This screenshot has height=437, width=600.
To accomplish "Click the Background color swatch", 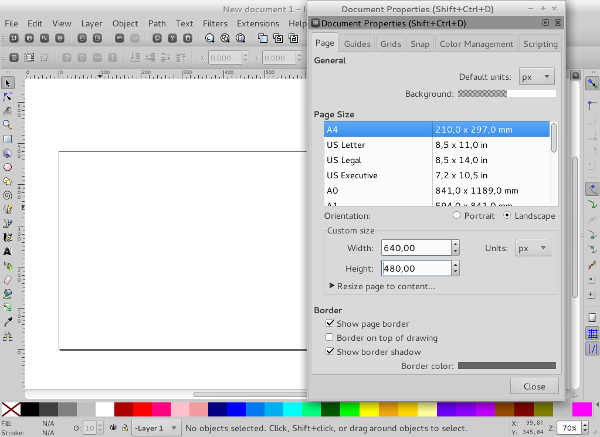I will pos(507,93).
